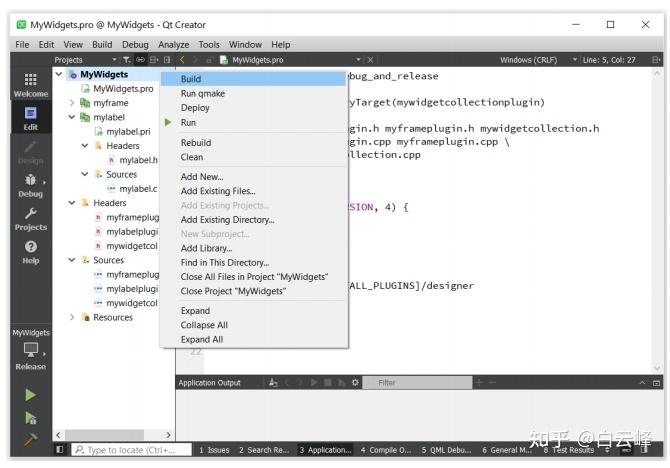
Task: Collapse the top-level Headers folder
Action: click(x=72, y=203)
